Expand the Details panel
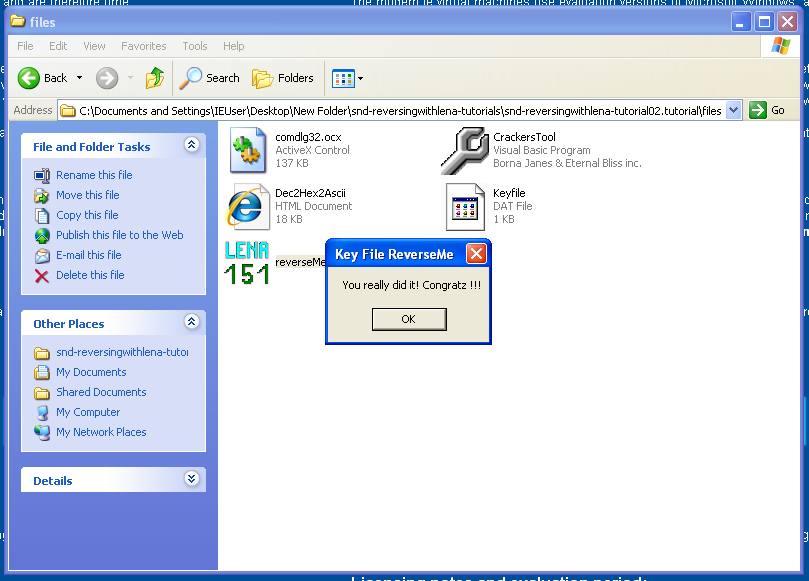 click(x=191, y=479)
